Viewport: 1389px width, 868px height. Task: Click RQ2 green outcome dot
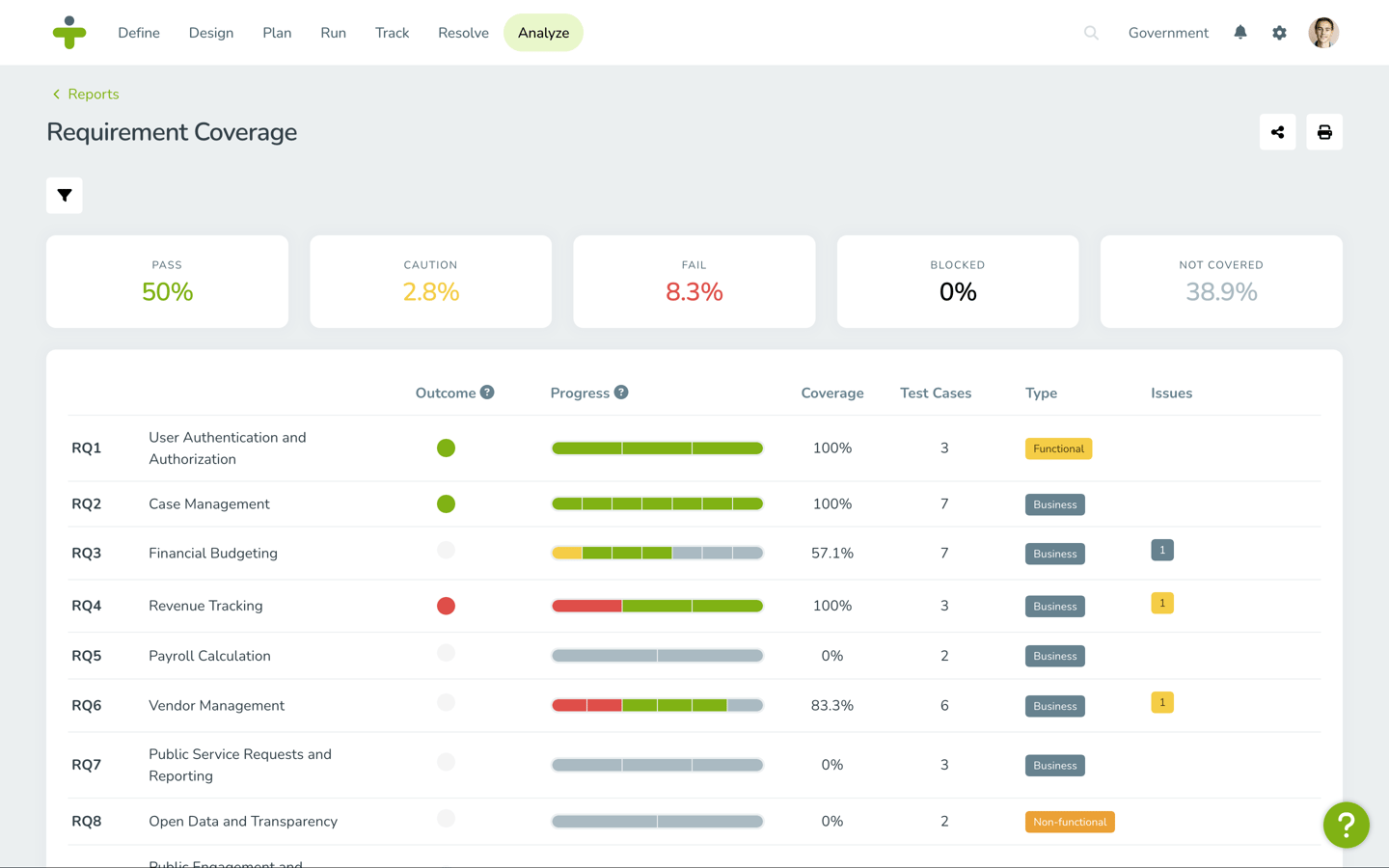coord(446,504)
